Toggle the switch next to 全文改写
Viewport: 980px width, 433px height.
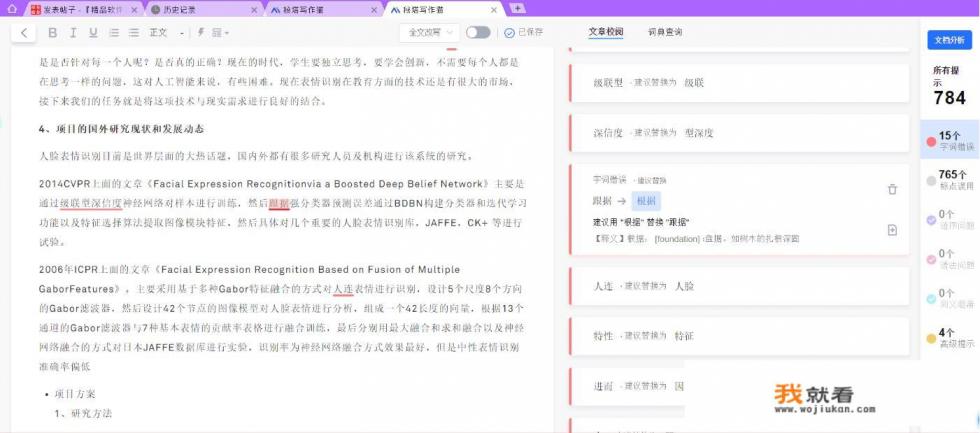pyautogui.click(x=478, y=32)
